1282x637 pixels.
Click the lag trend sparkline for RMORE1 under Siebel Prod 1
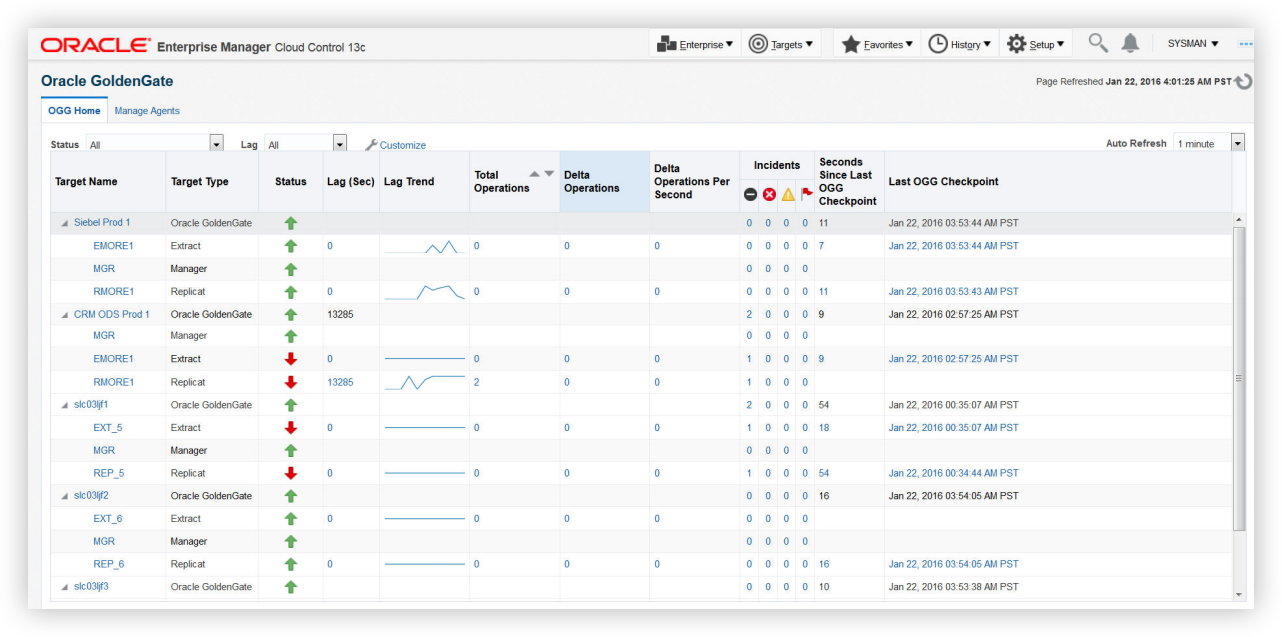click(425, 292)
